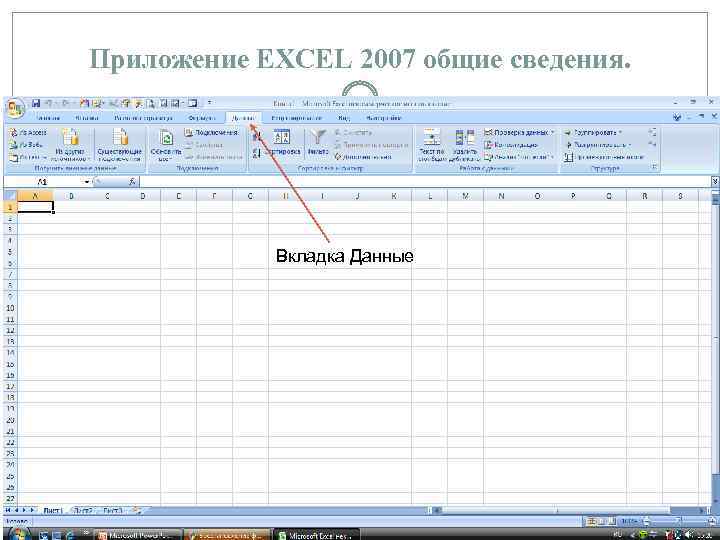Open the Вид ribbon tab
Screen dimensions: 720x540
(x=344, y=118)
